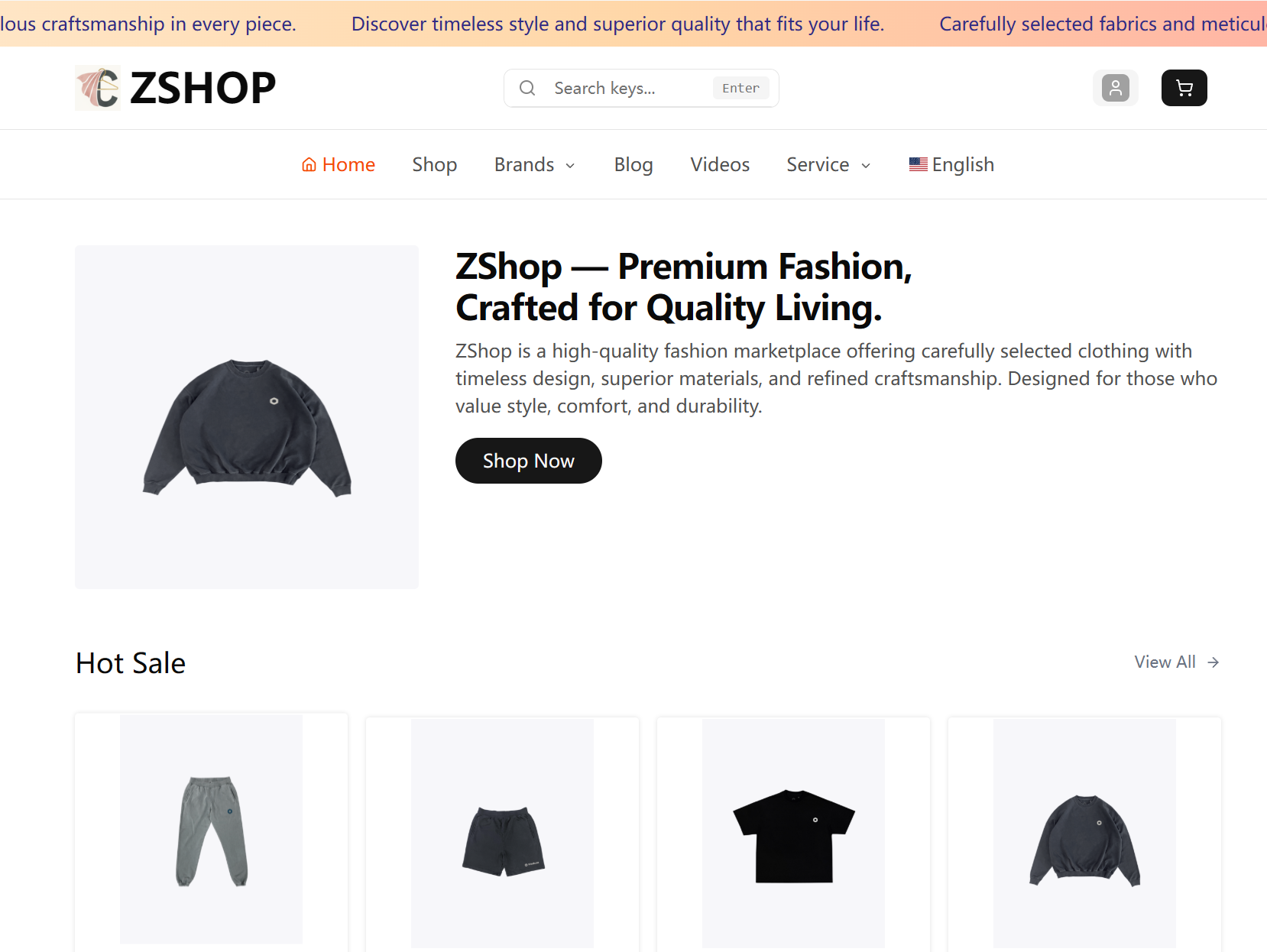Open the shopping cart

[x=1184, y=88]
